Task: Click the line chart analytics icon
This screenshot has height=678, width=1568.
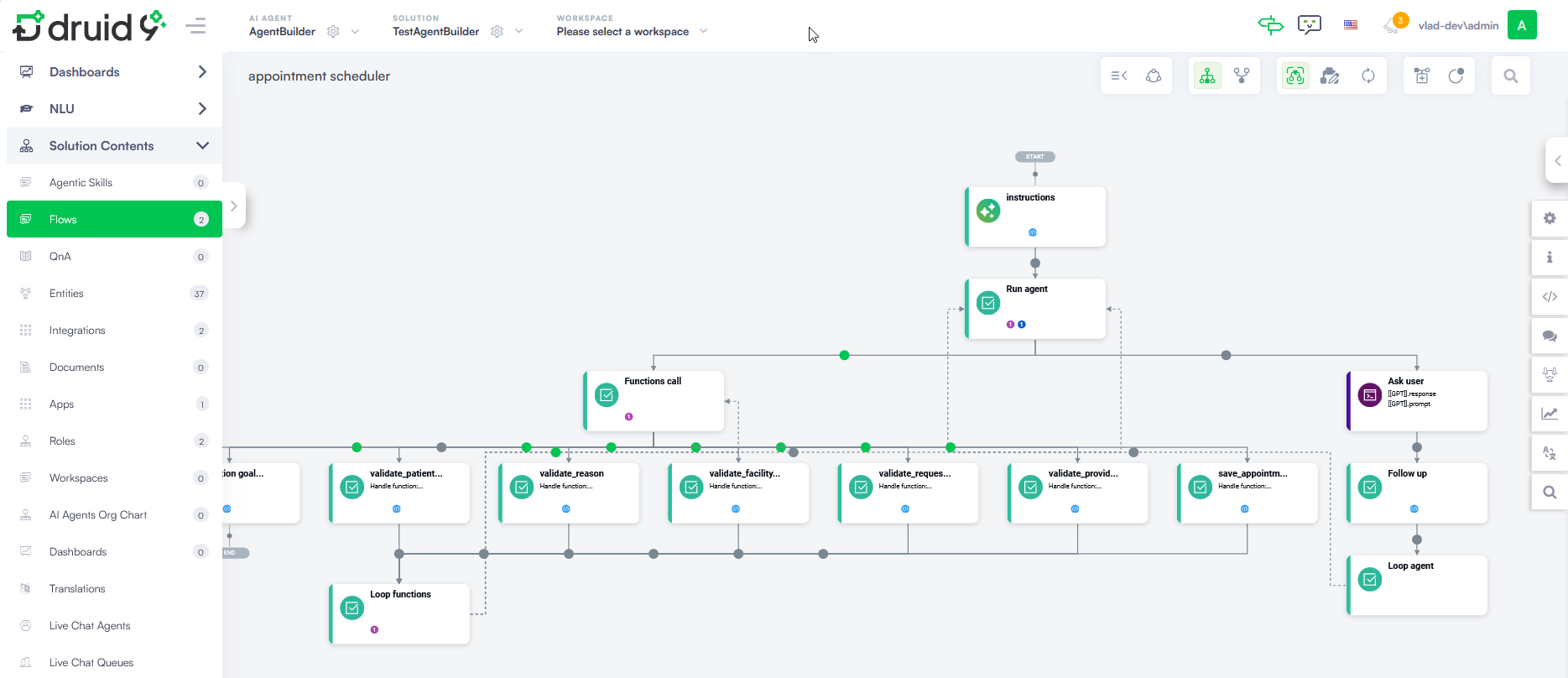Action: [1550, 414]
